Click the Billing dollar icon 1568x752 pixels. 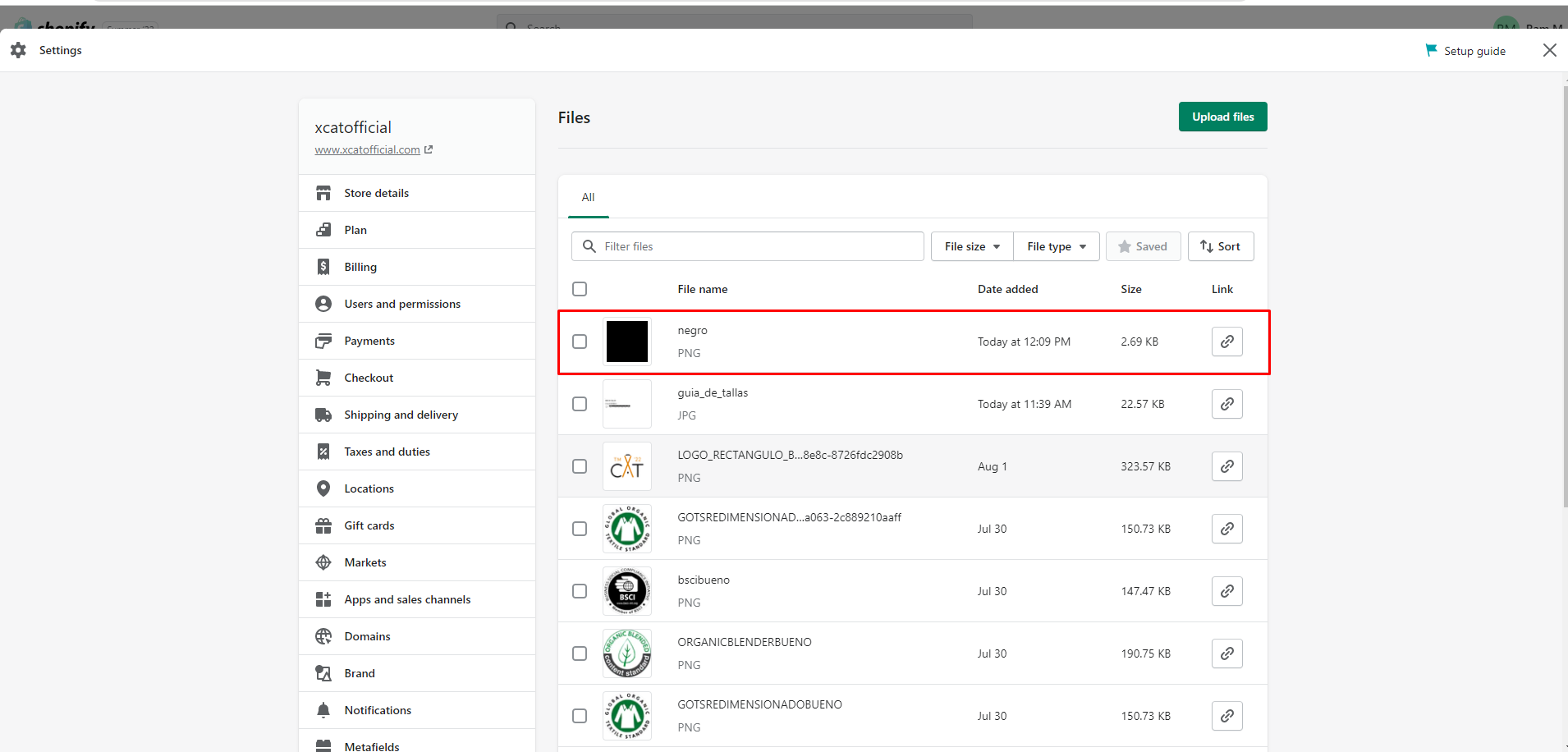[323, 267]
